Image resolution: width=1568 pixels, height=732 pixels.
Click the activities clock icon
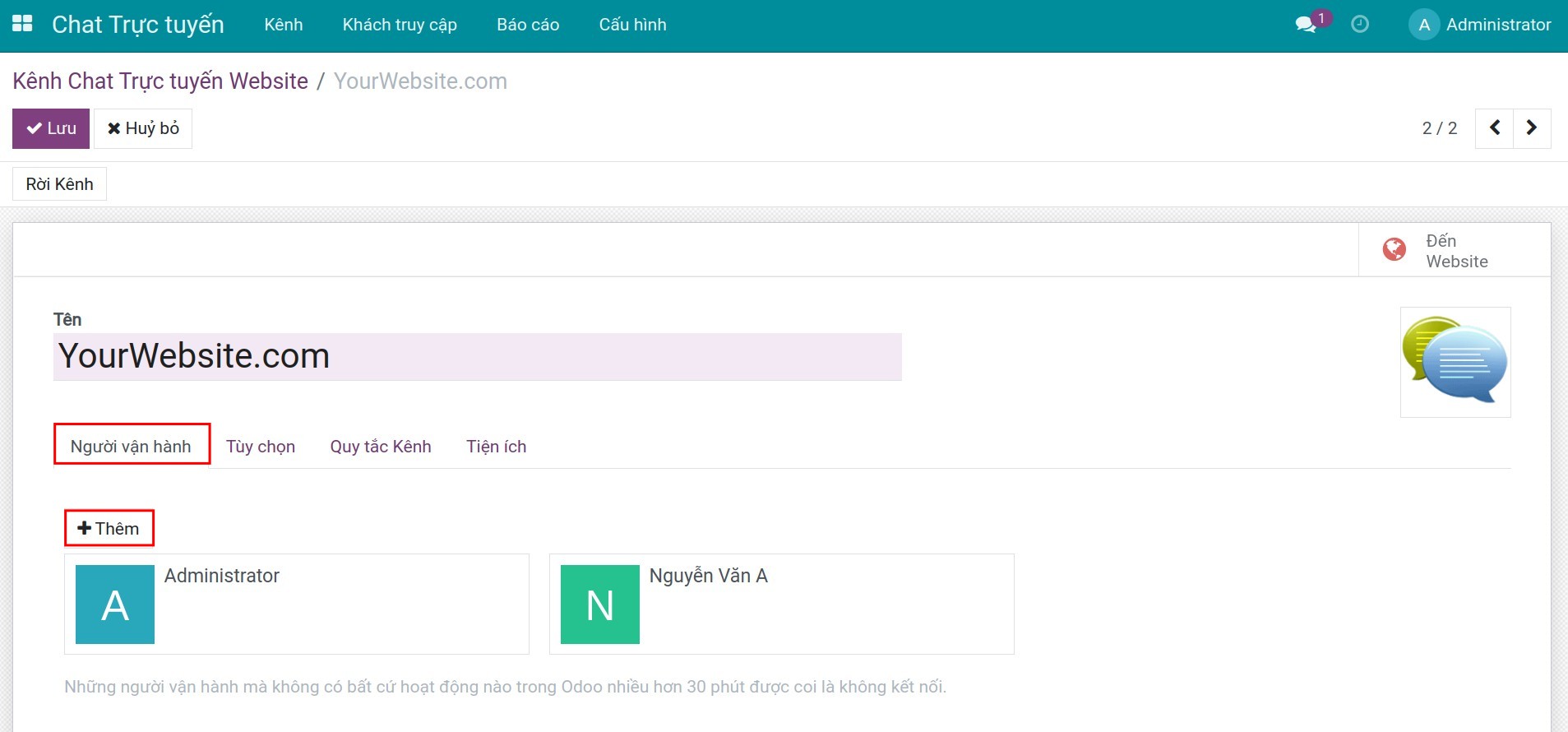(1360, 25)
